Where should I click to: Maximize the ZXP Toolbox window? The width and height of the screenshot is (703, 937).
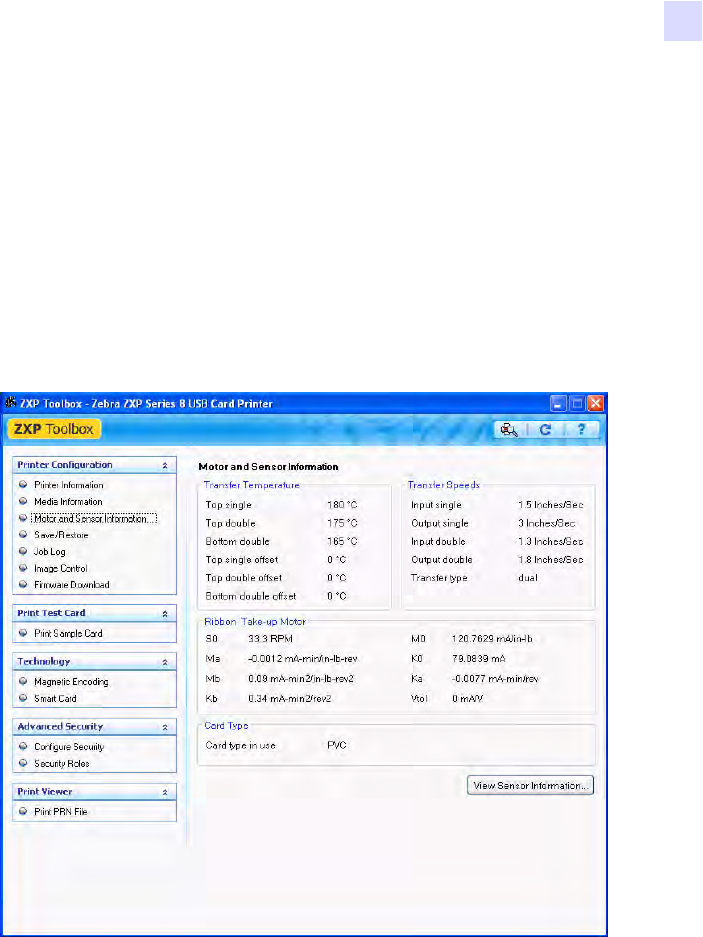[x=577, y=403]
